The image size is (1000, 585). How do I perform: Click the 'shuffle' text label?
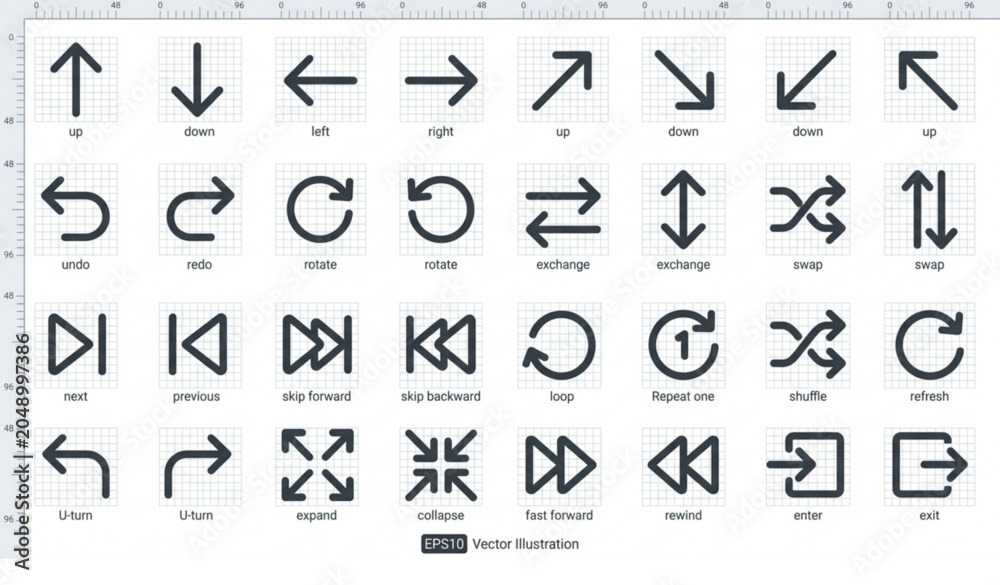point(807,396)
